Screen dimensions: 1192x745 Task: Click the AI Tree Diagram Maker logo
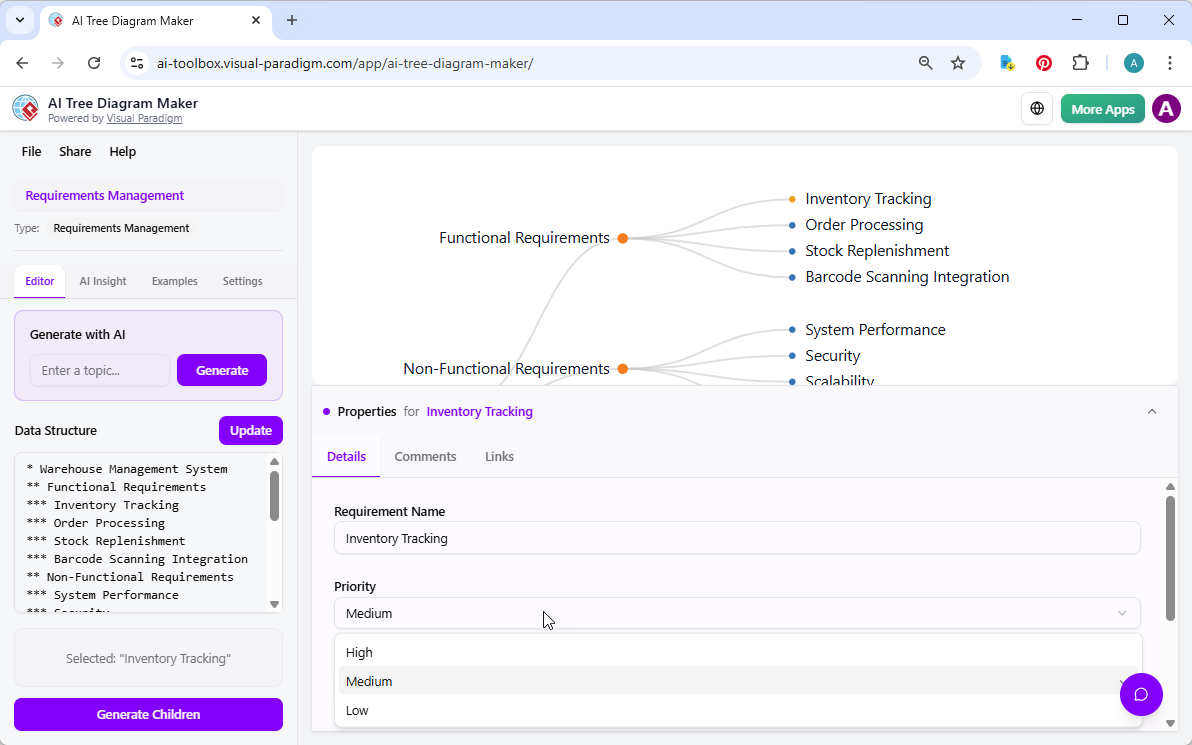coord(25,108)
